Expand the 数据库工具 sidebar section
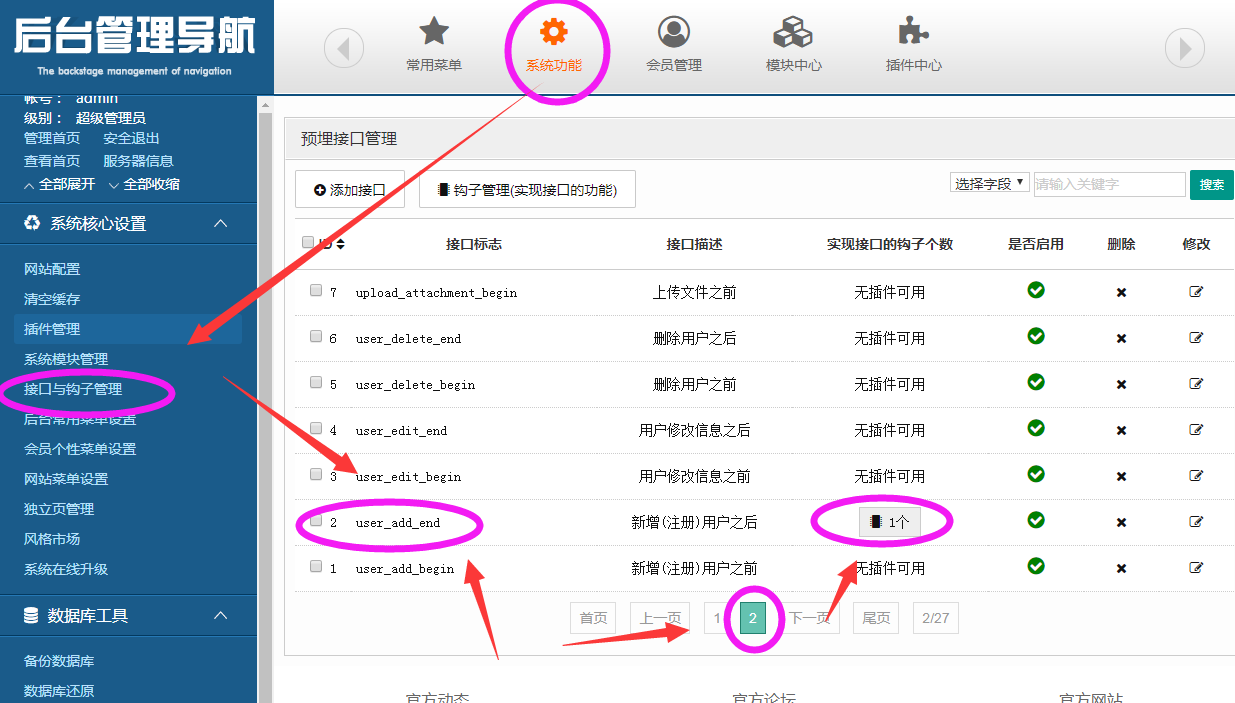 point(221,617)
